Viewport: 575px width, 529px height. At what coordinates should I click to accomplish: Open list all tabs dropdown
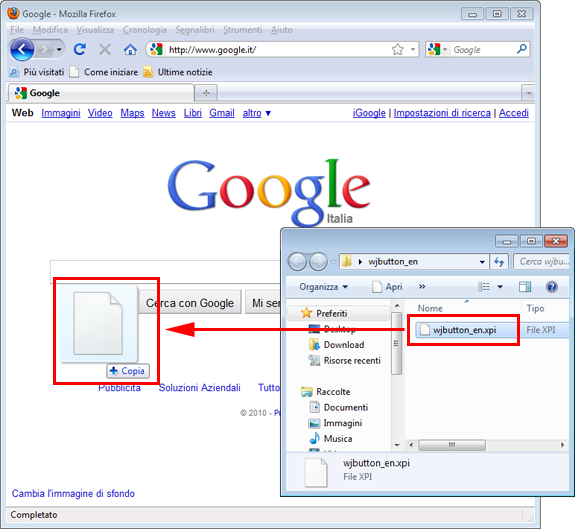528,93
